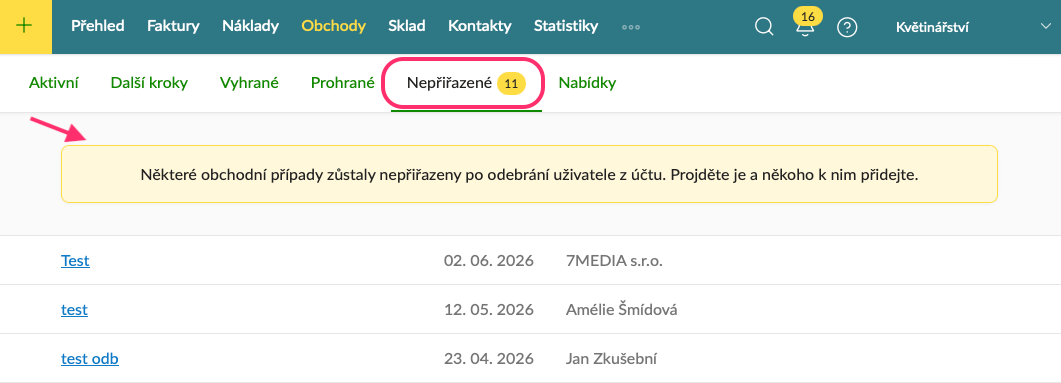Open the Náklady menu item

(x=250, y=26)
